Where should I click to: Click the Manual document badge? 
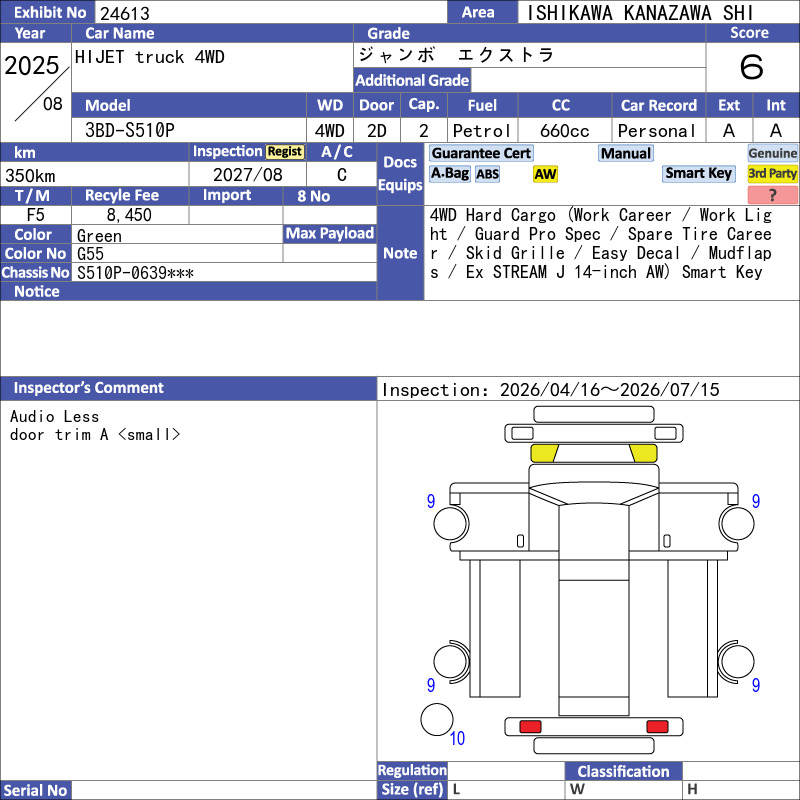(626, 154)
